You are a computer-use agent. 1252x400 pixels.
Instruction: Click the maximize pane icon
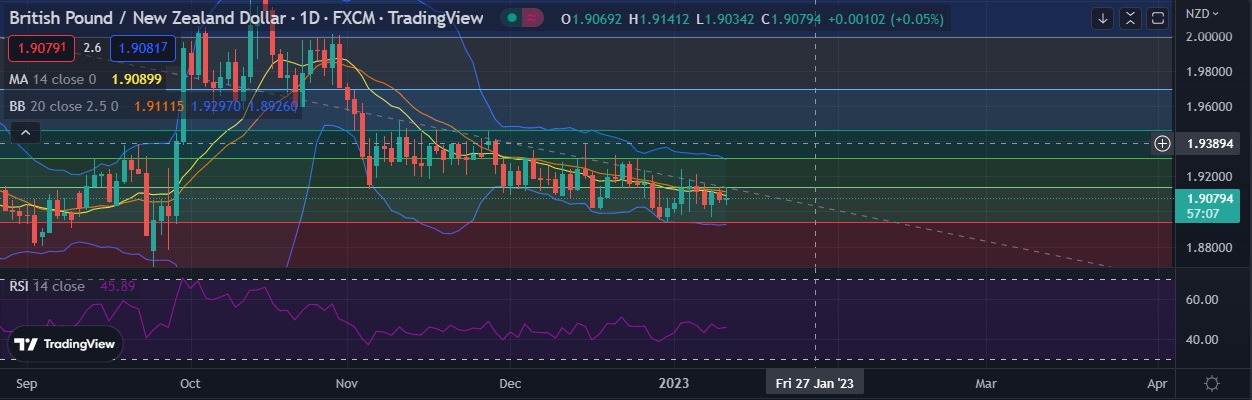1157,18
